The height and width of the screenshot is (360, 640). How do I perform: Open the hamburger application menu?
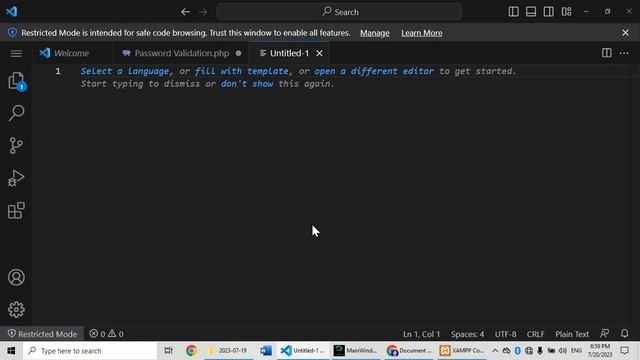(x=16, y=53)
